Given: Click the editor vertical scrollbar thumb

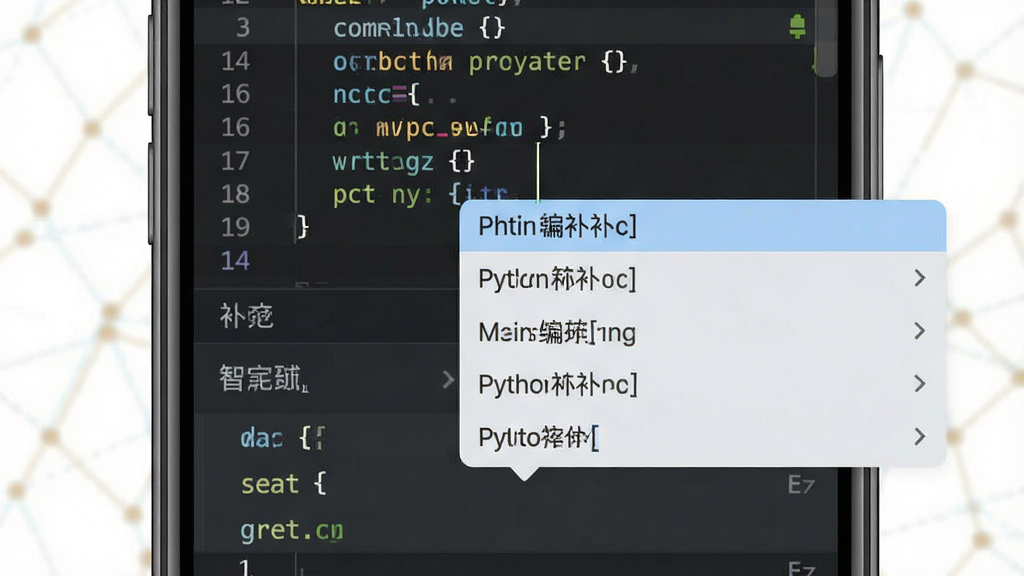Looking at the screenshot, I should pos(825,39).
